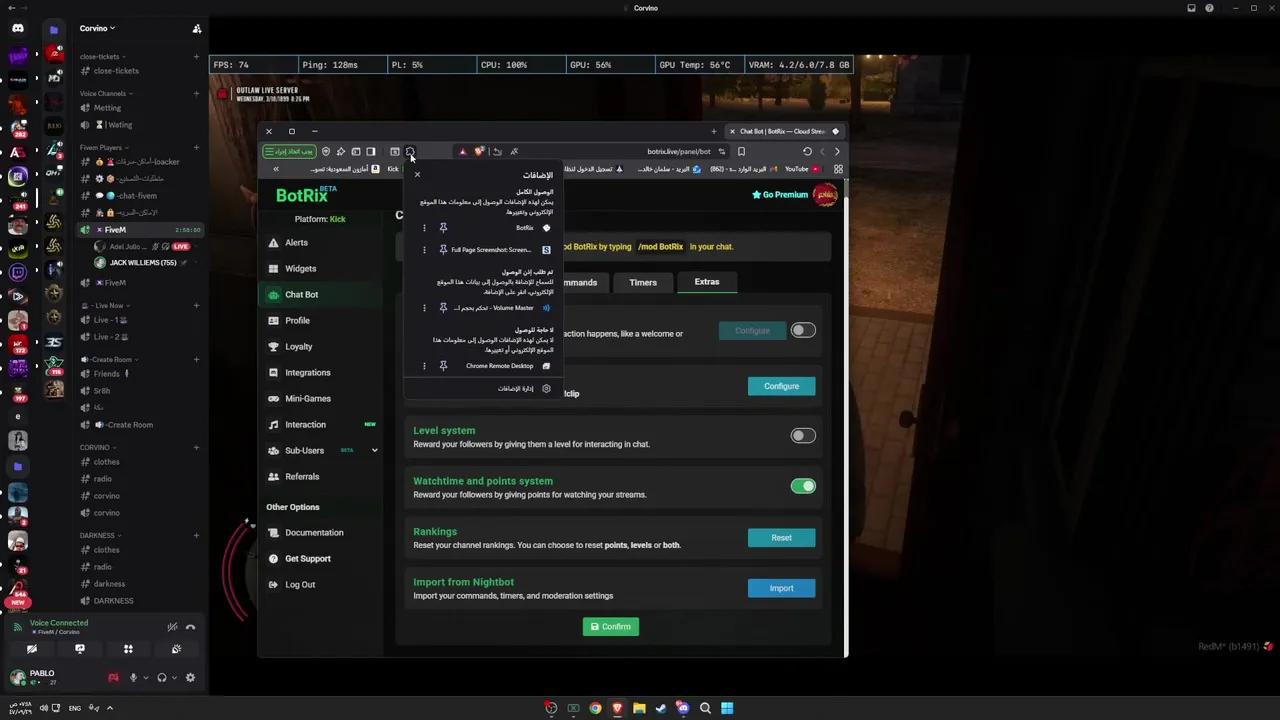
Task: Pin the BotRix extension
Action: [x=443, y=228]
